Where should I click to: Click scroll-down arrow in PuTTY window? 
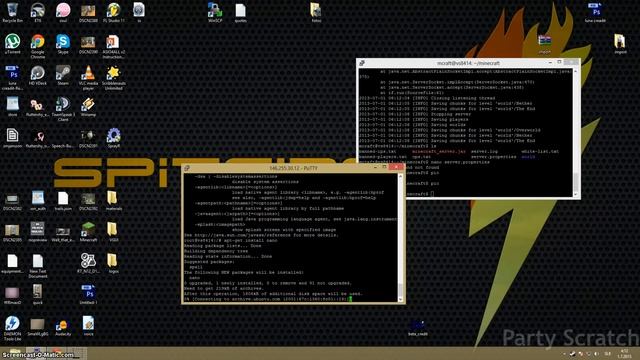[400, 300]
